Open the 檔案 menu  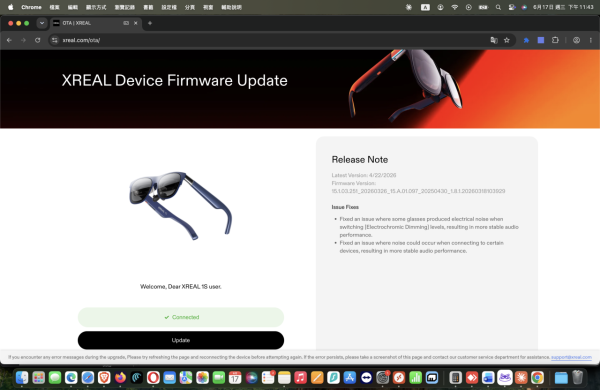(55, 7)
